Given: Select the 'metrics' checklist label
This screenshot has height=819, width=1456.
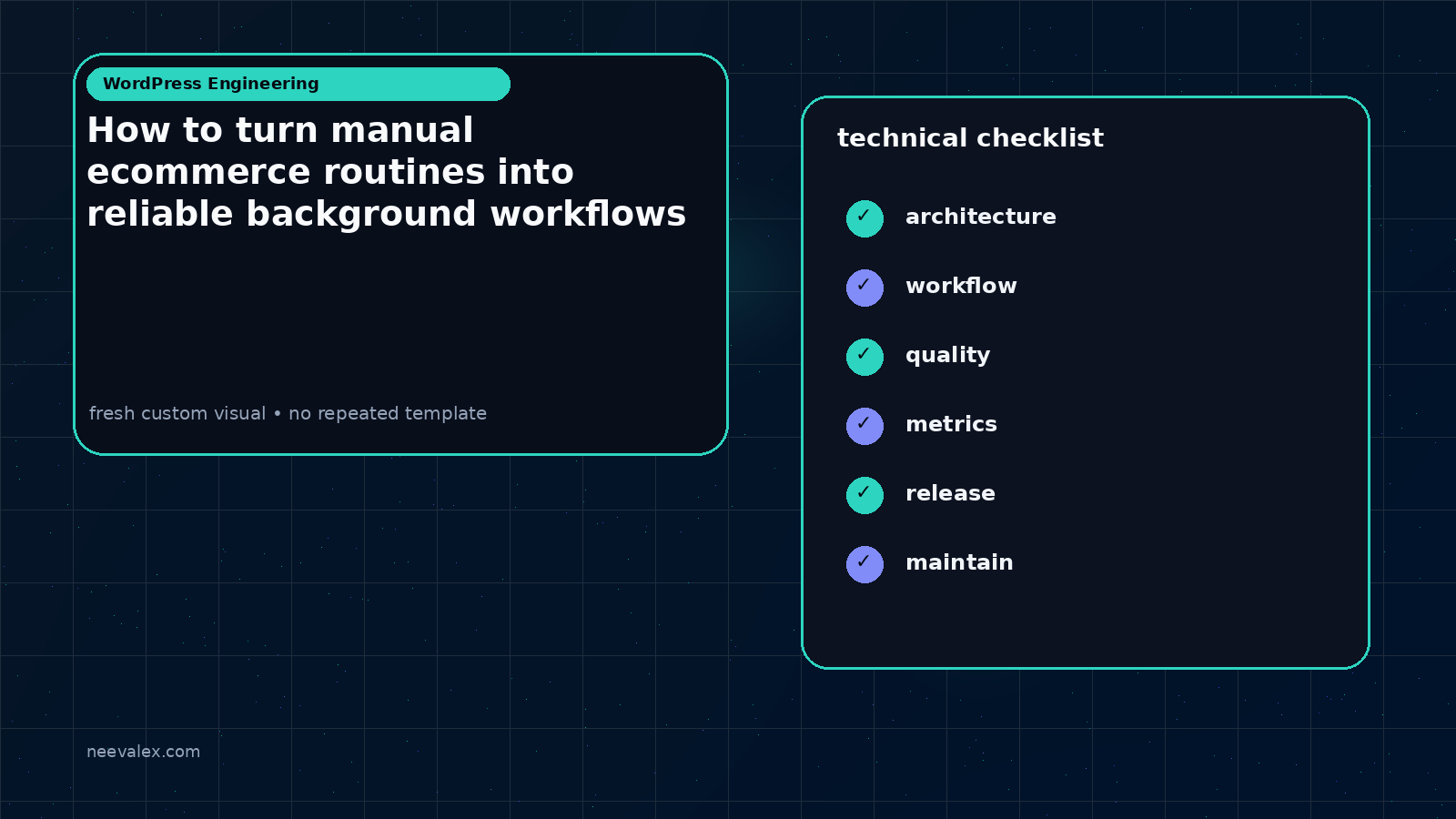Looking at the screenshot, I should [951, 424].
